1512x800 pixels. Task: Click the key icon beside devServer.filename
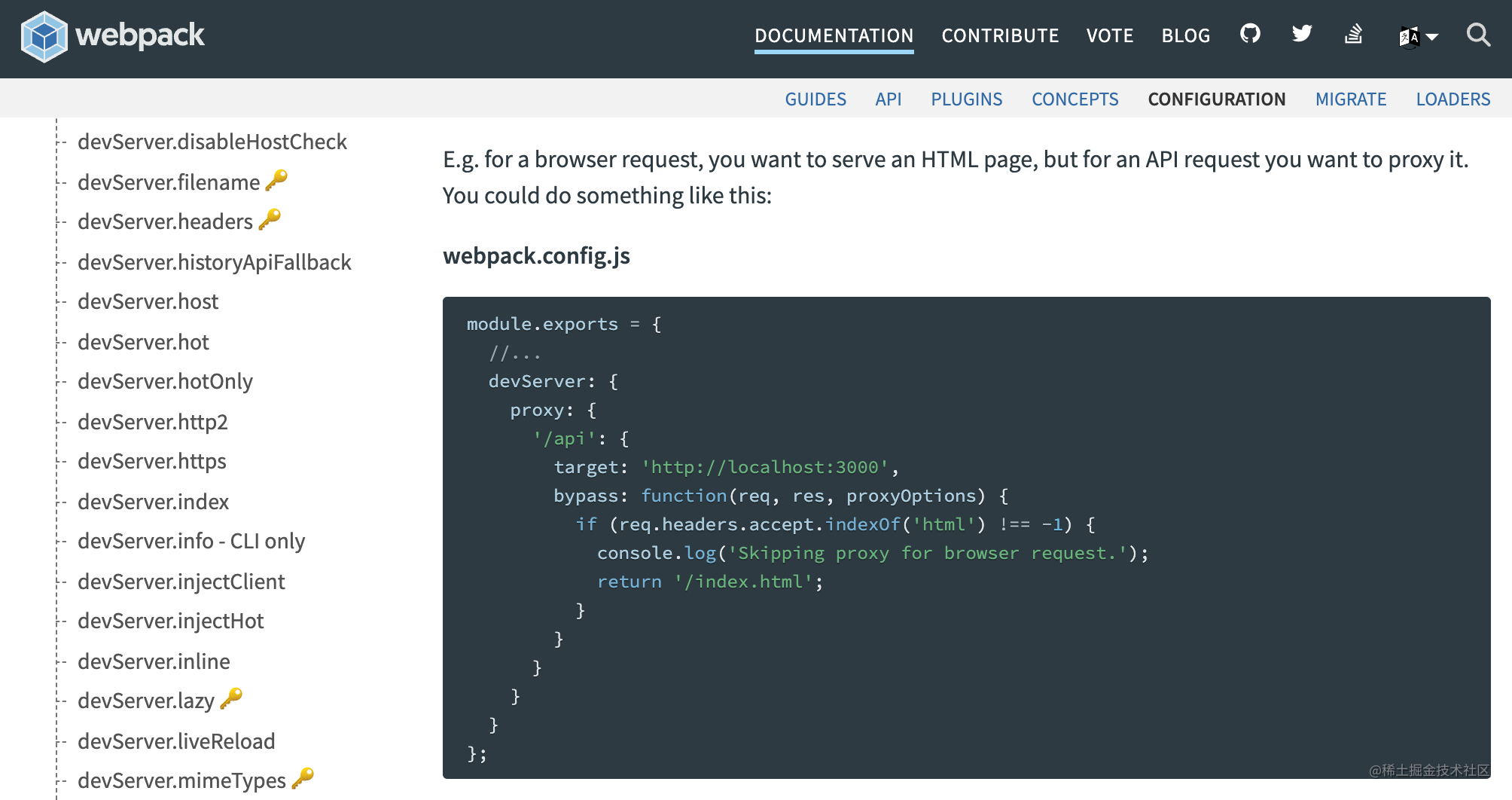(276, 179)
